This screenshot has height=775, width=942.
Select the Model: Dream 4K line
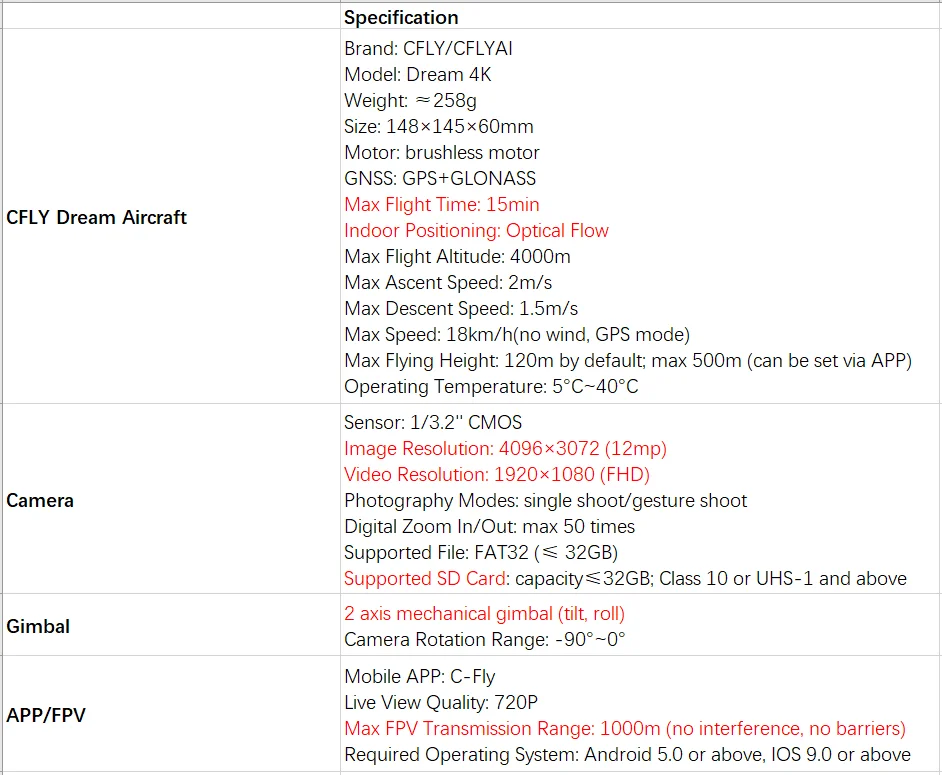(418, 74)
